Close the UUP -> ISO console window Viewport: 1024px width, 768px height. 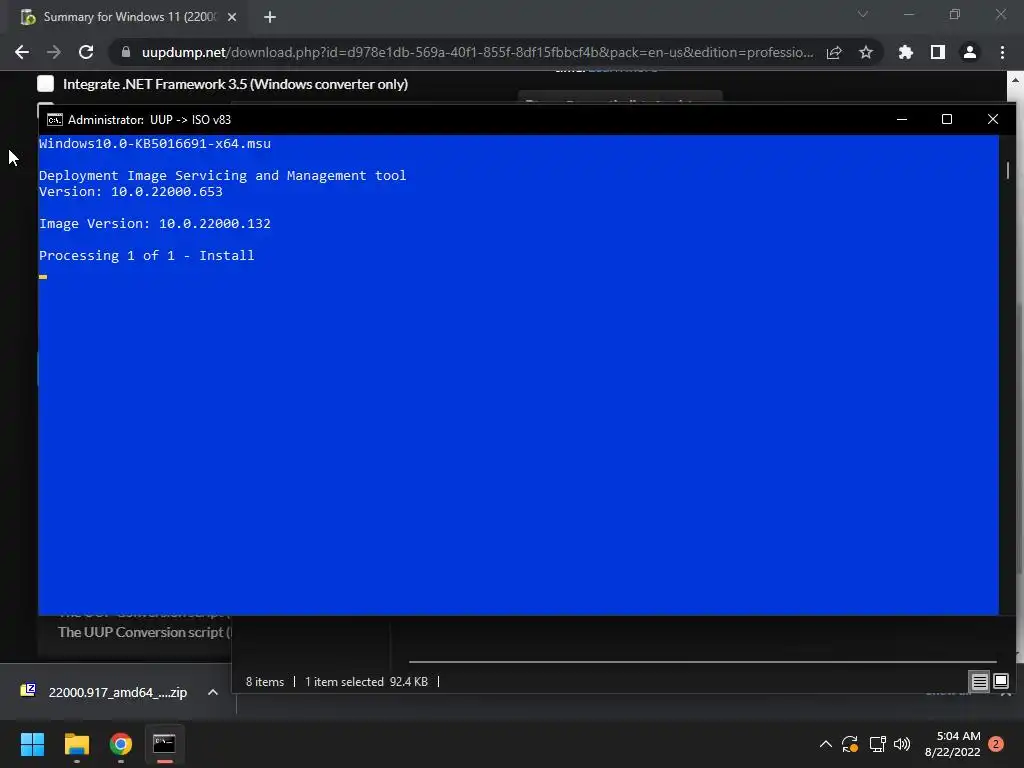click(x=993, y=120)
